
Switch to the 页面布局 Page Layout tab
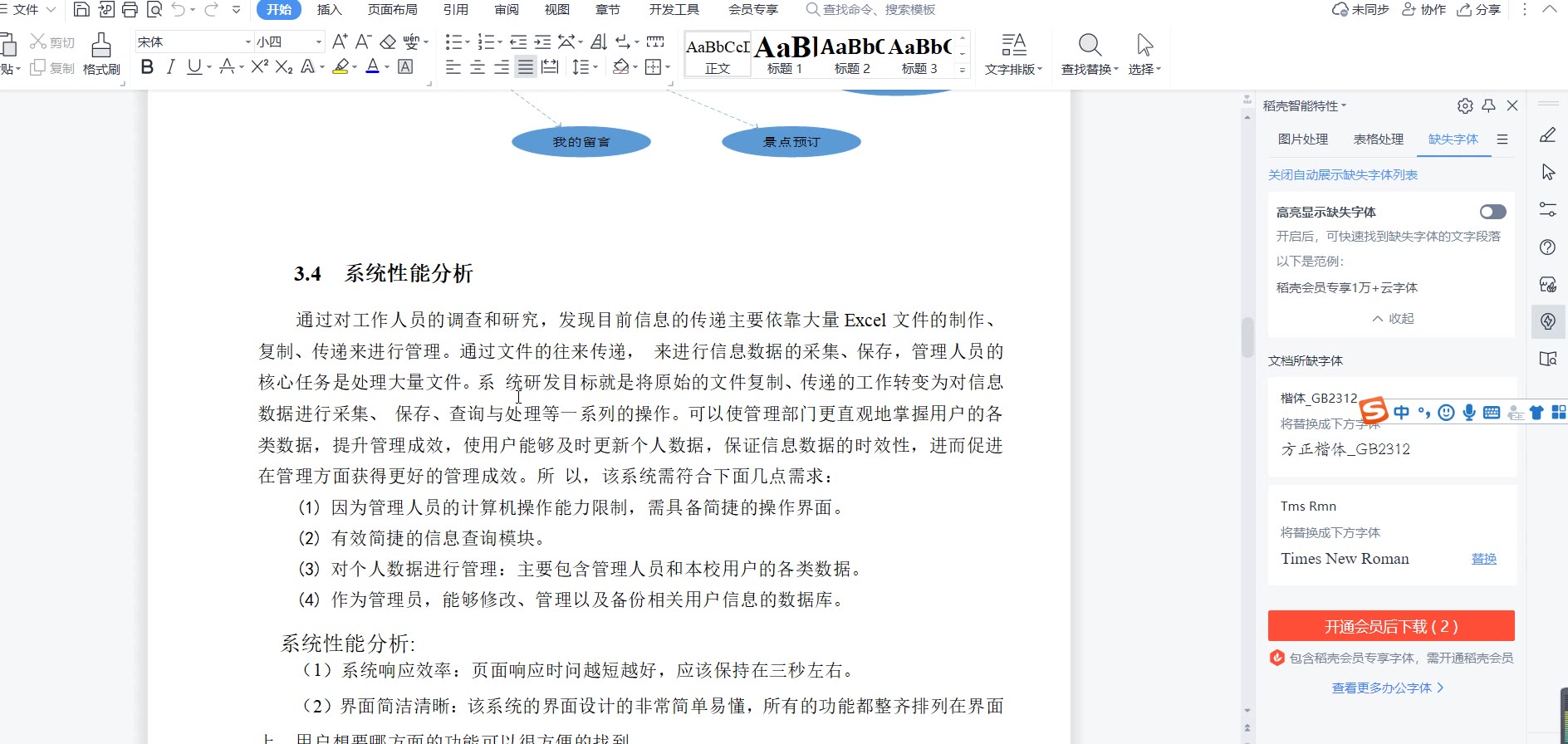click(x=393, y=10)
